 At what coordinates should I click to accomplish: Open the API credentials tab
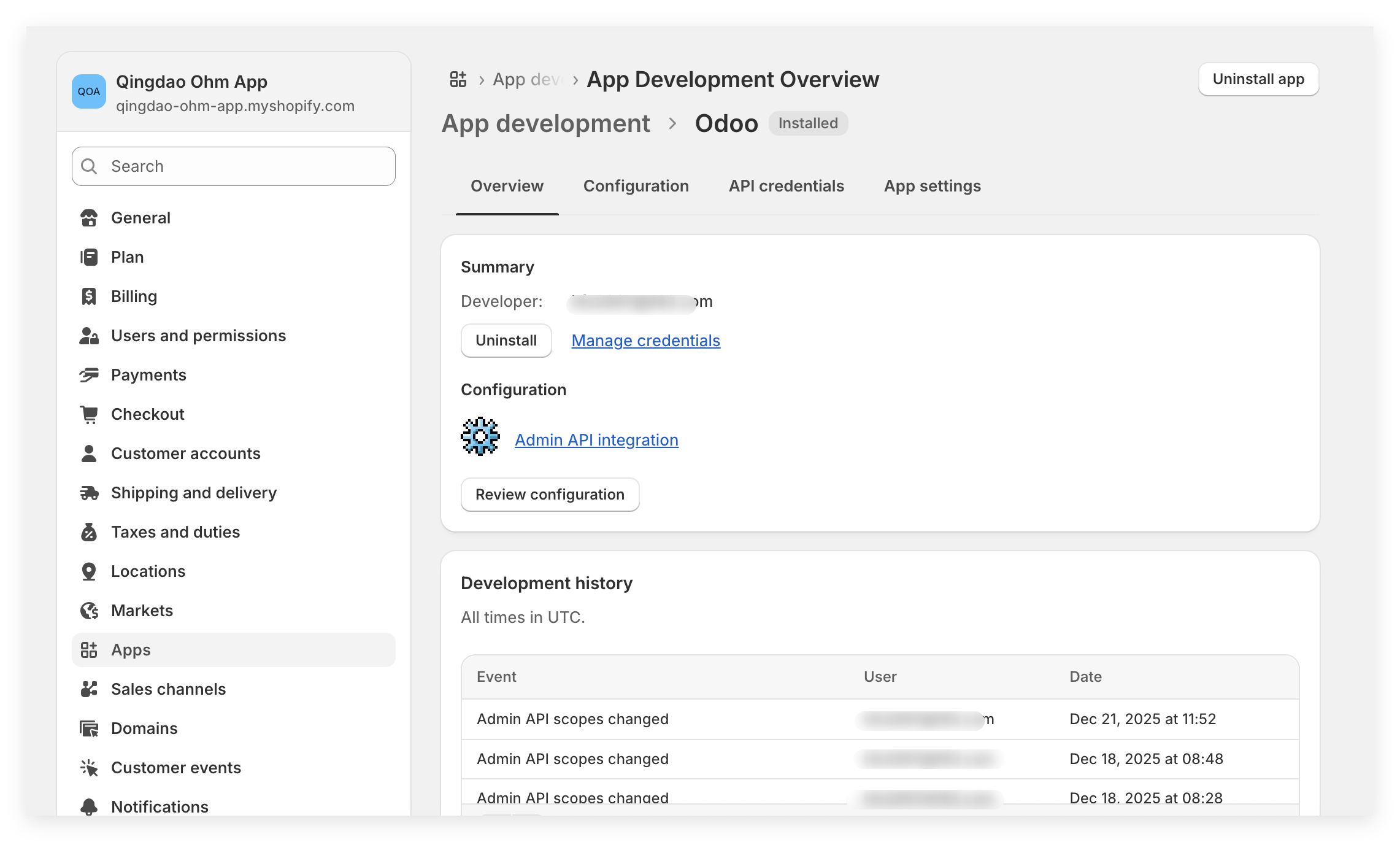click(786, 186)
